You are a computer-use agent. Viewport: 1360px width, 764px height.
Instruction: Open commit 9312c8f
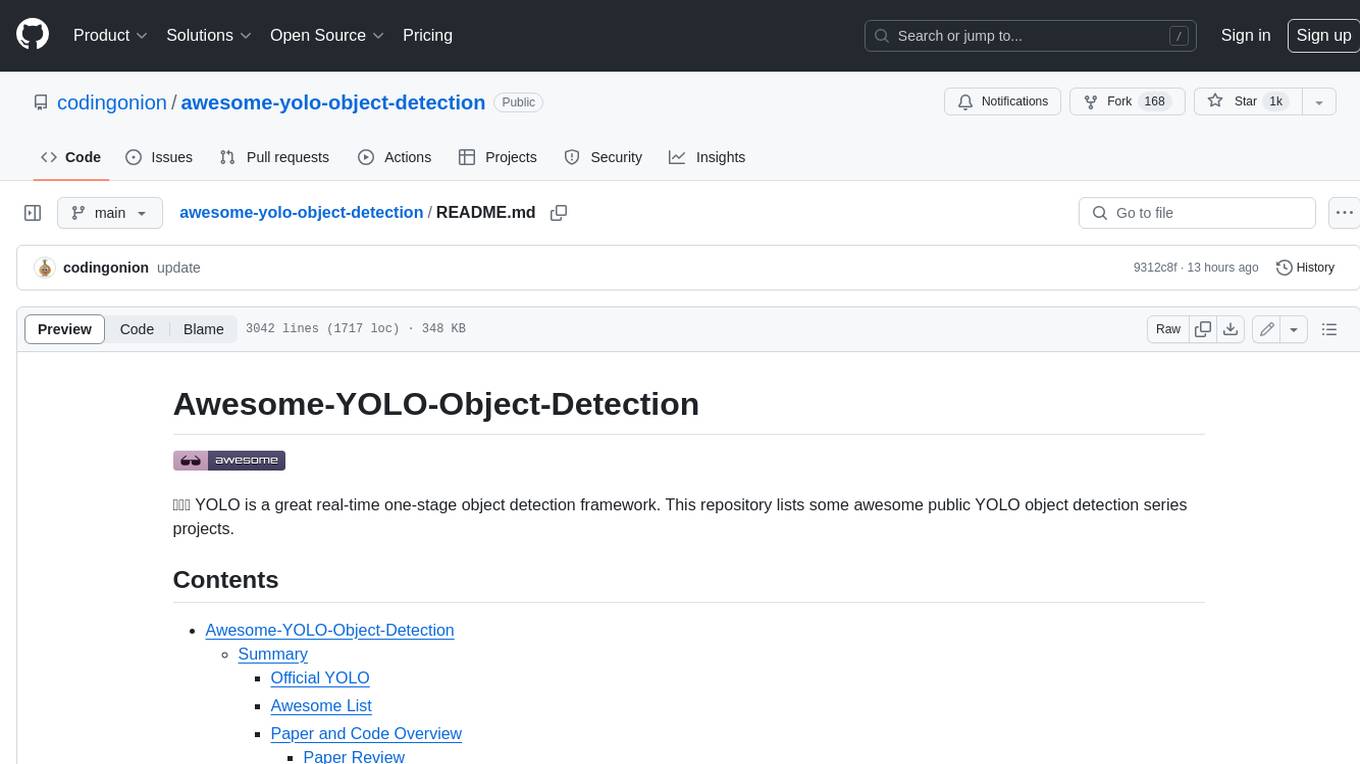coord(1155,268)
